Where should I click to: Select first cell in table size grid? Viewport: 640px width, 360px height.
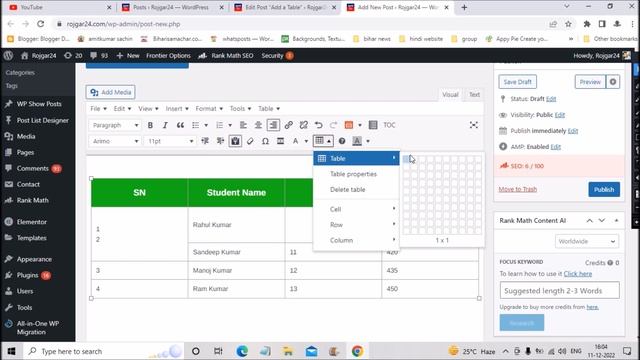(x=406, y=159)
